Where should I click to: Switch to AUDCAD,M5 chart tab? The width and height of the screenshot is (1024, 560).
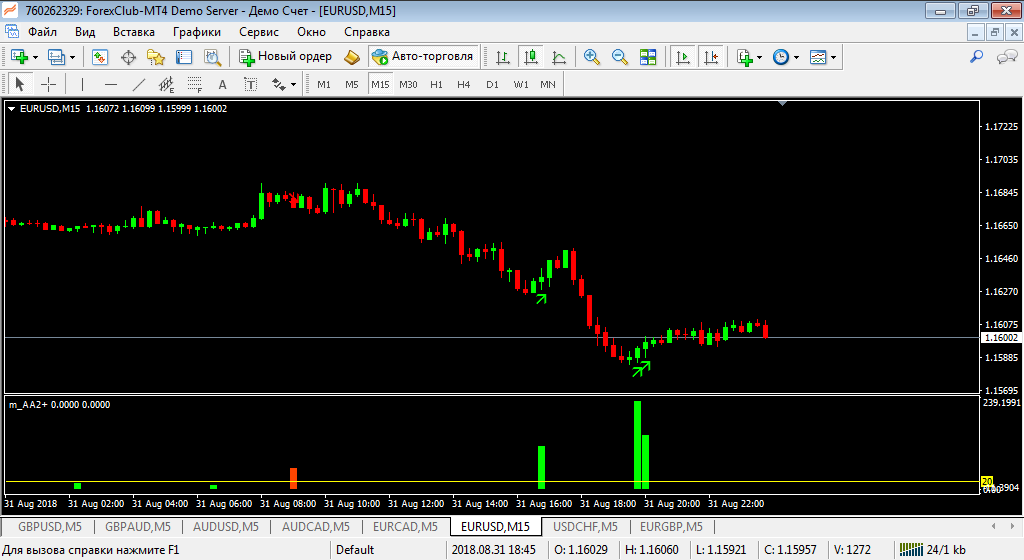pyautogui.click(x=315, y=527)
